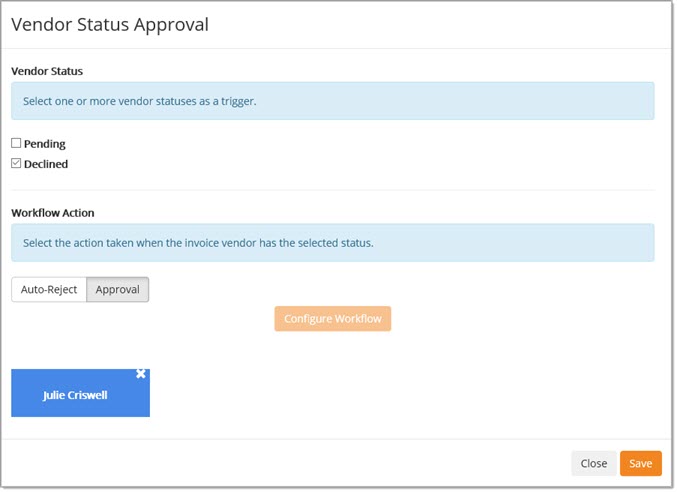Select the Approval workflow action
Image resolution: width=677 pixels, height=492 pixels.
[x=117, y=290]
